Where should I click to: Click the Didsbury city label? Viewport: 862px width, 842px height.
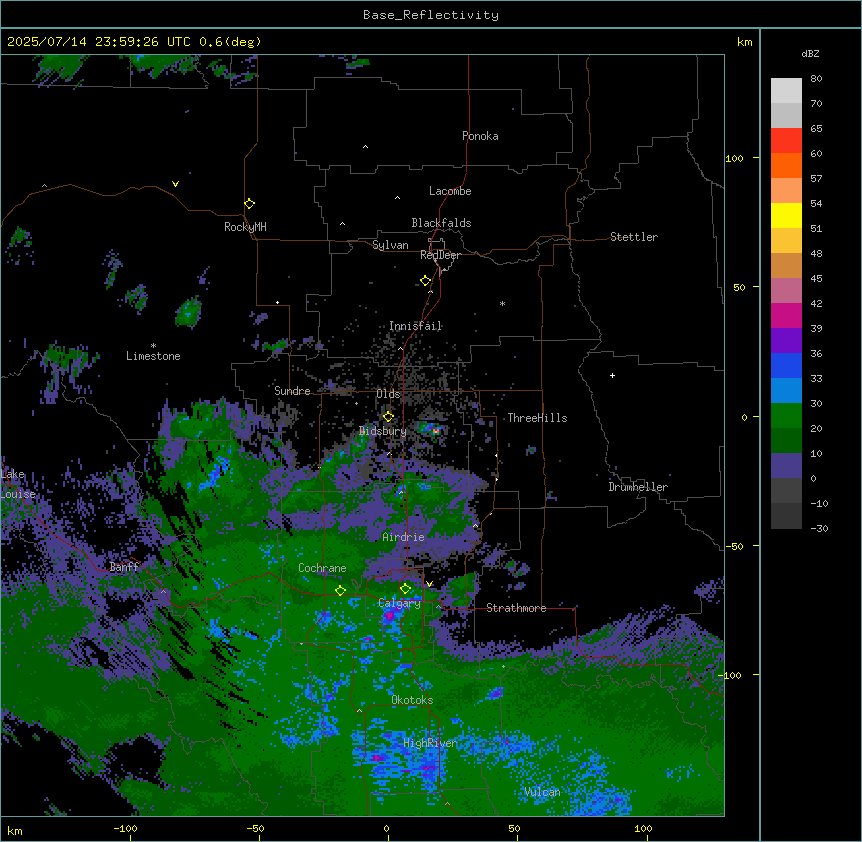(x=383, y=431)
